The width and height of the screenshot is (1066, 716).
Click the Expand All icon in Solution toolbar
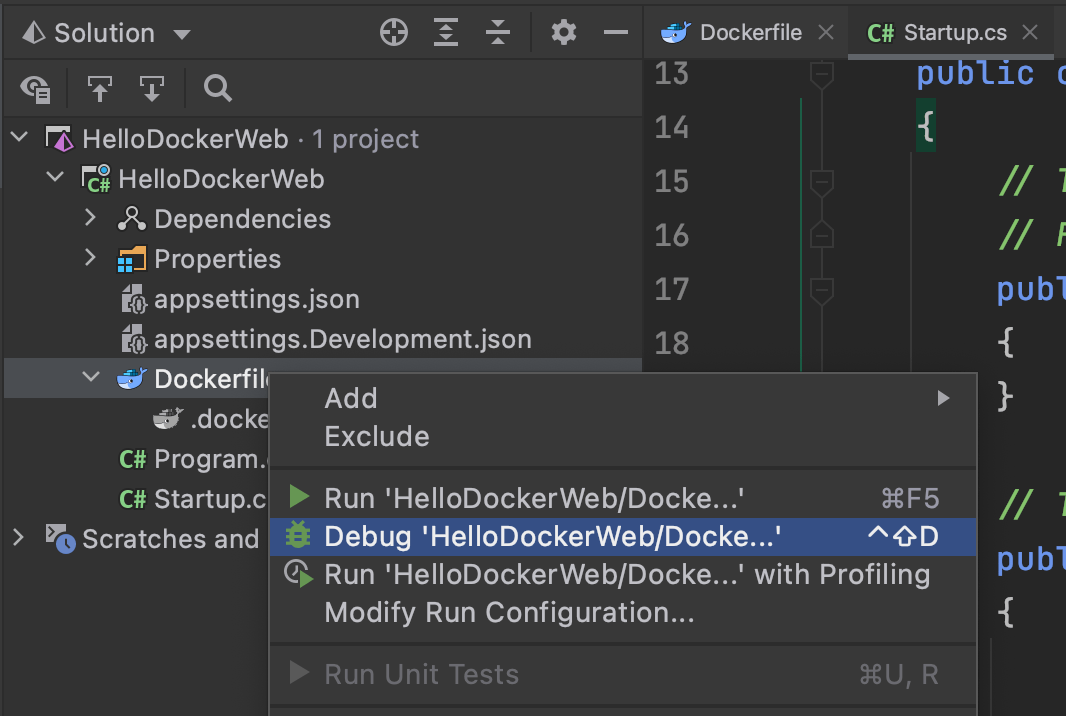pos(446,33)
